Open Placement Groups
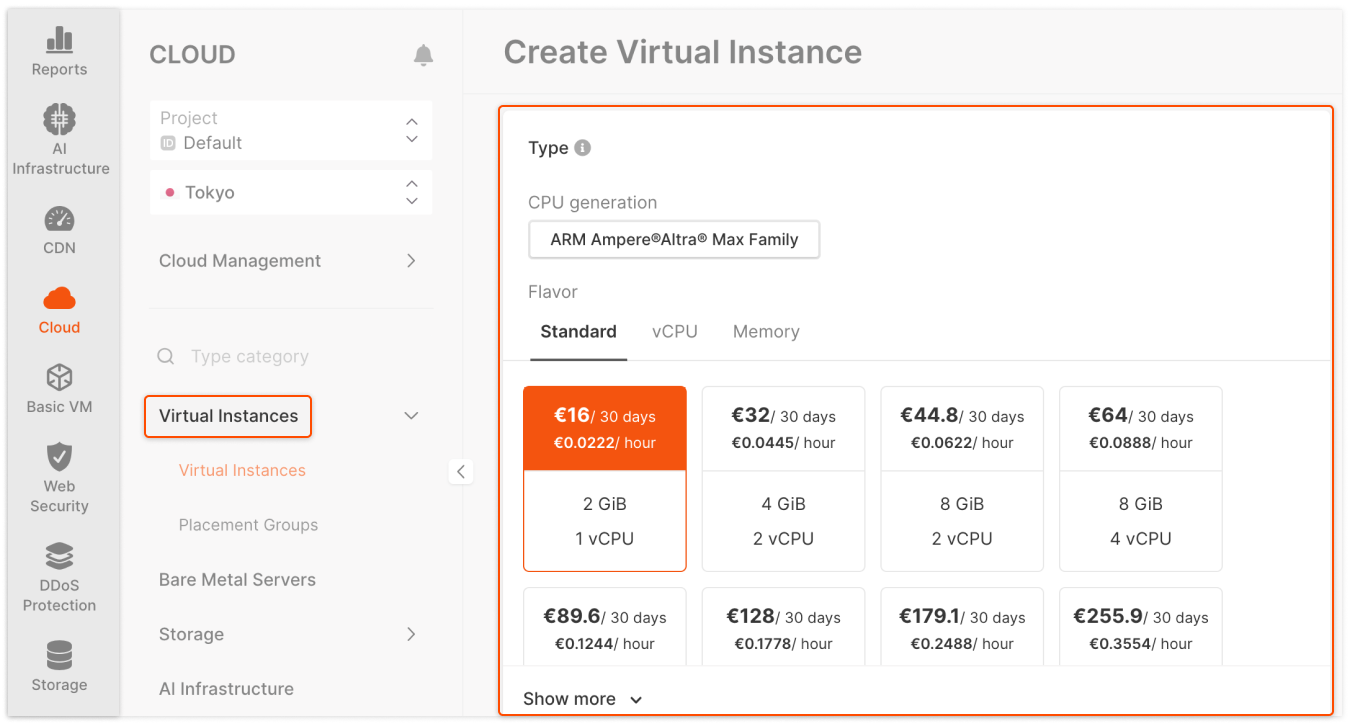 click(x=248, y=525)
